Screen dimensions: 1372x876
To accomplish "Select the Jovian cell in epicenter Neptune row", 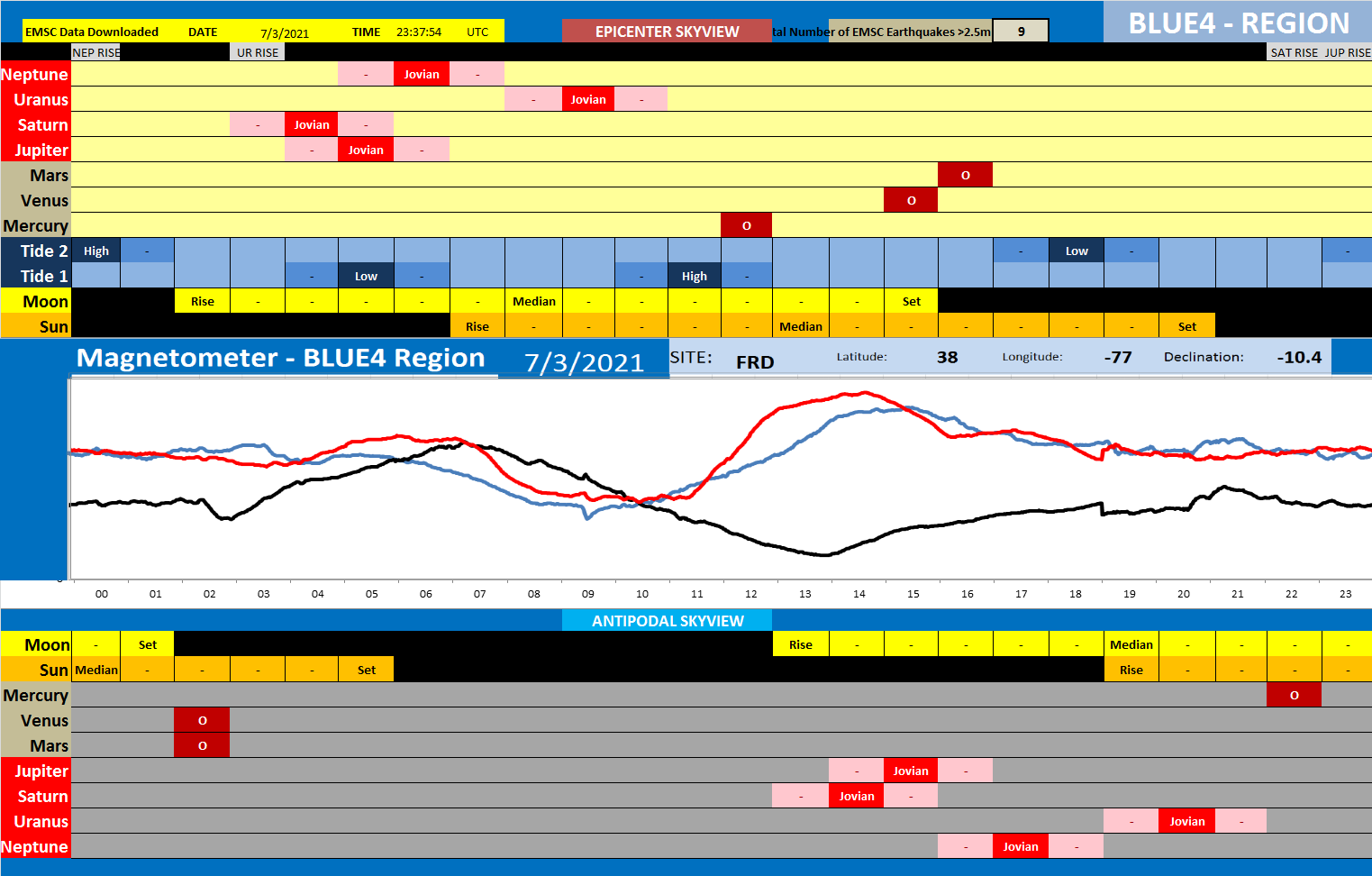I will (x=422, y=74).
